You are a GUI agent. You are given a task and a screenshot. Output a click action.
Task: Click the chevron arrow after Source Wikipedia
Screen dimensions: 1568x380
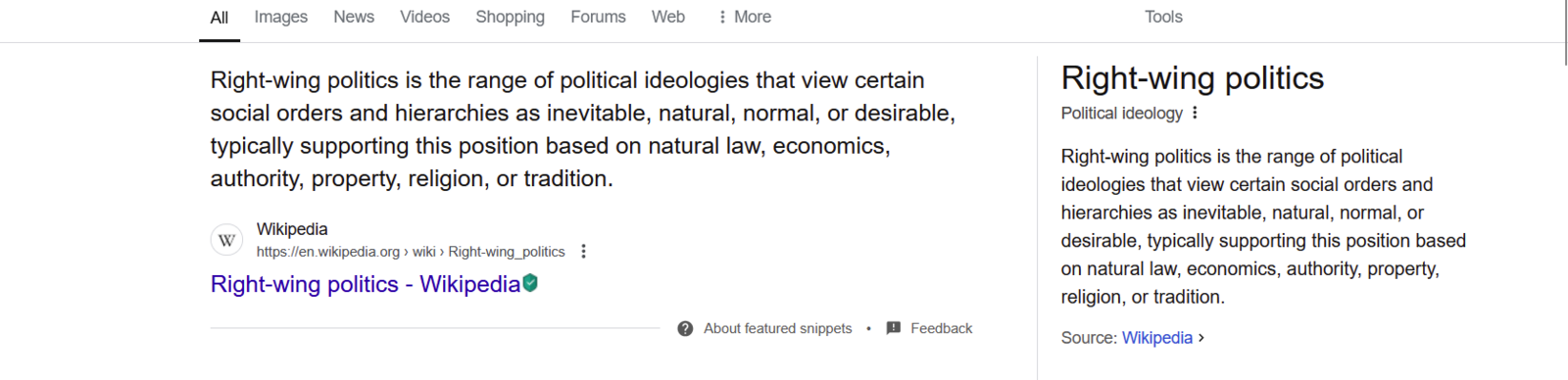(1201, 337)
